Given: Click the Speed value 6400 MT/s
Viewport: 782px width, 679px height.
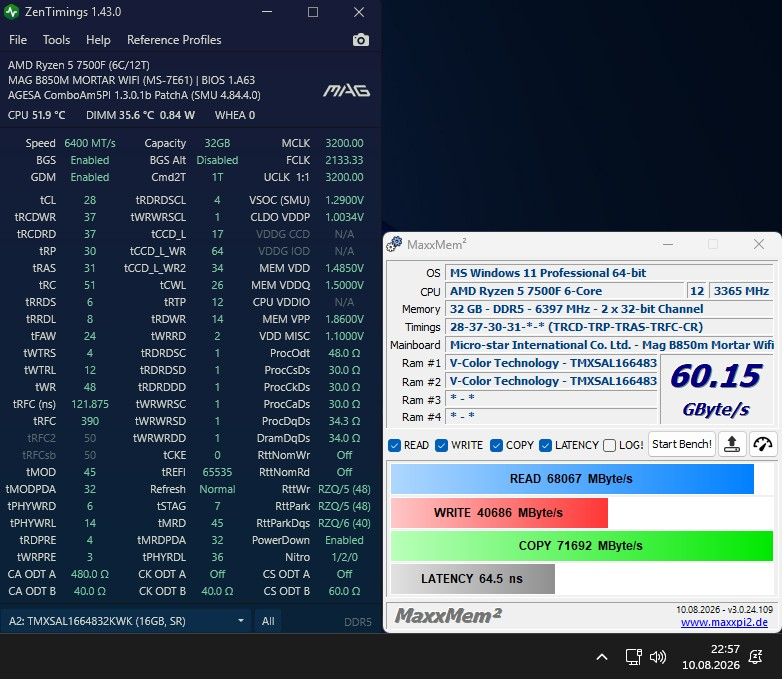Looking at the screenshot, I should (x=90, y=143).
